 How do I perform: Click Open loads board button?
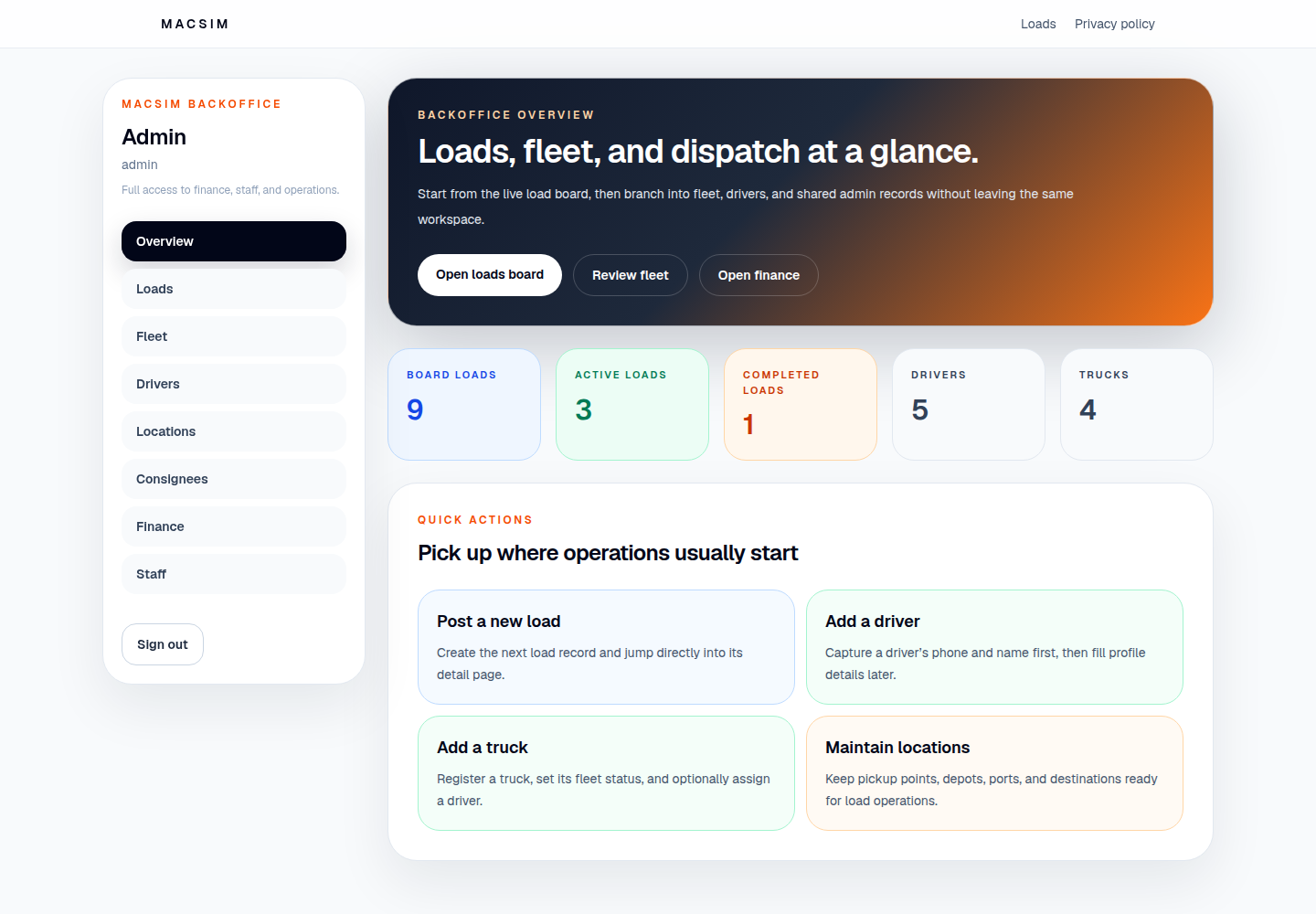pos(490,275)
